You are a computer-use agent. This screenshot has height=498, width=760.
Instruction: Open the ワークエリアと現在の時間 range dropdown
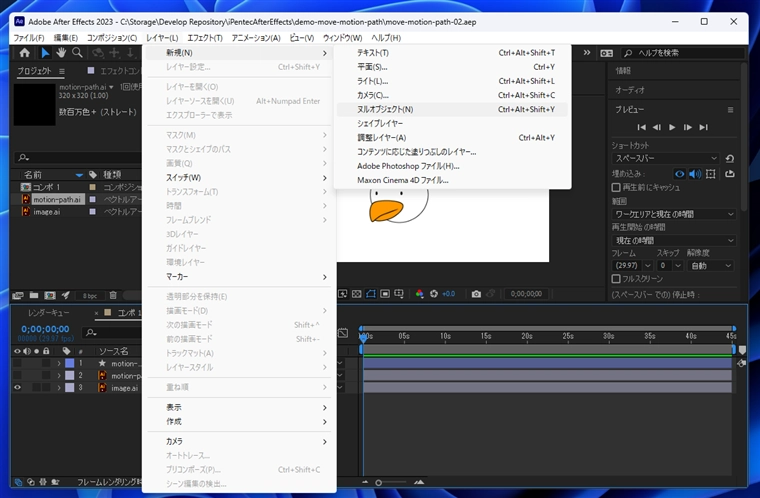coord(673,214)
